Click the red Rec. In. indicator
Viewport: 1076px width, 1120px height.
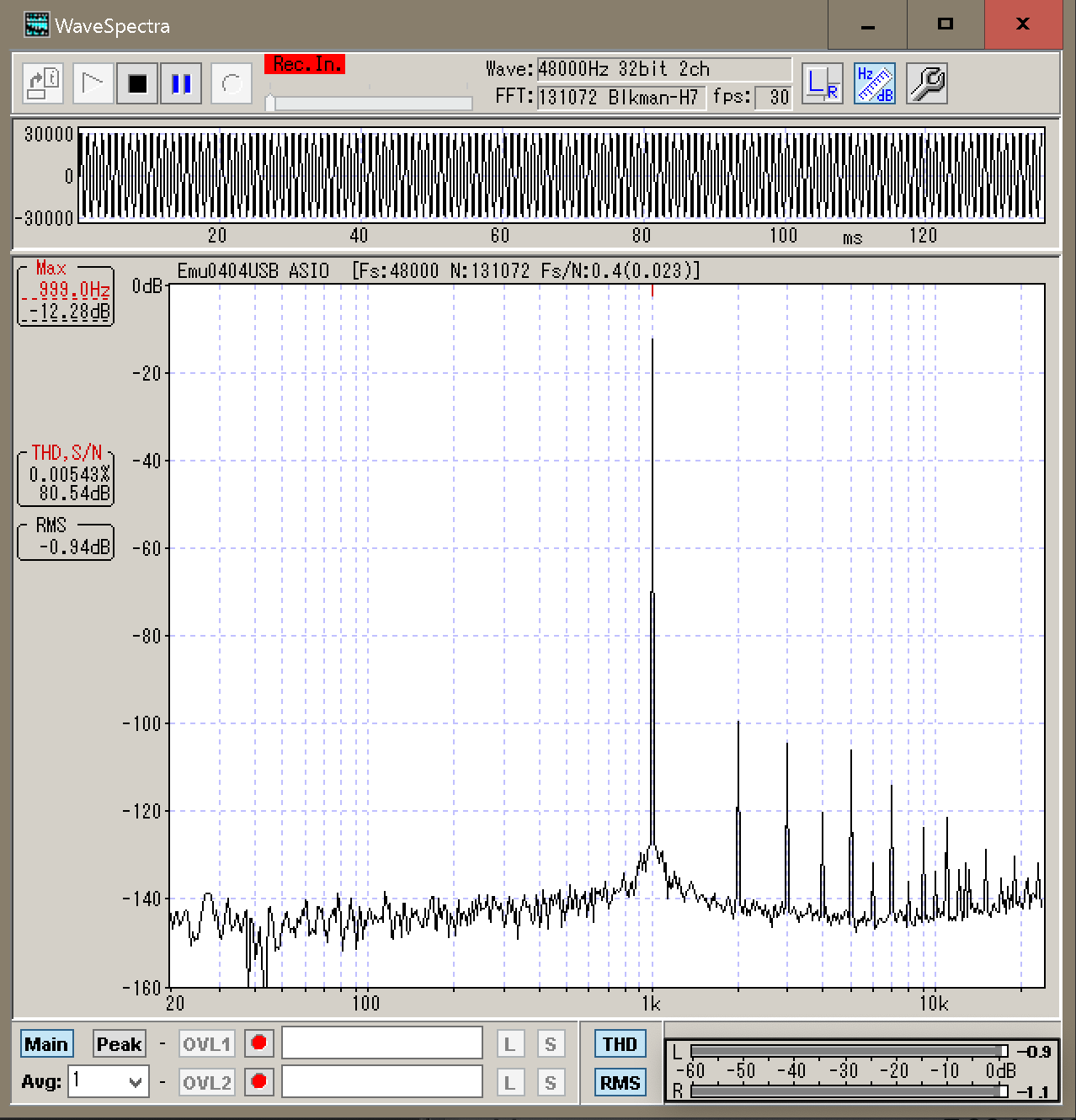[x=305, y=64]
